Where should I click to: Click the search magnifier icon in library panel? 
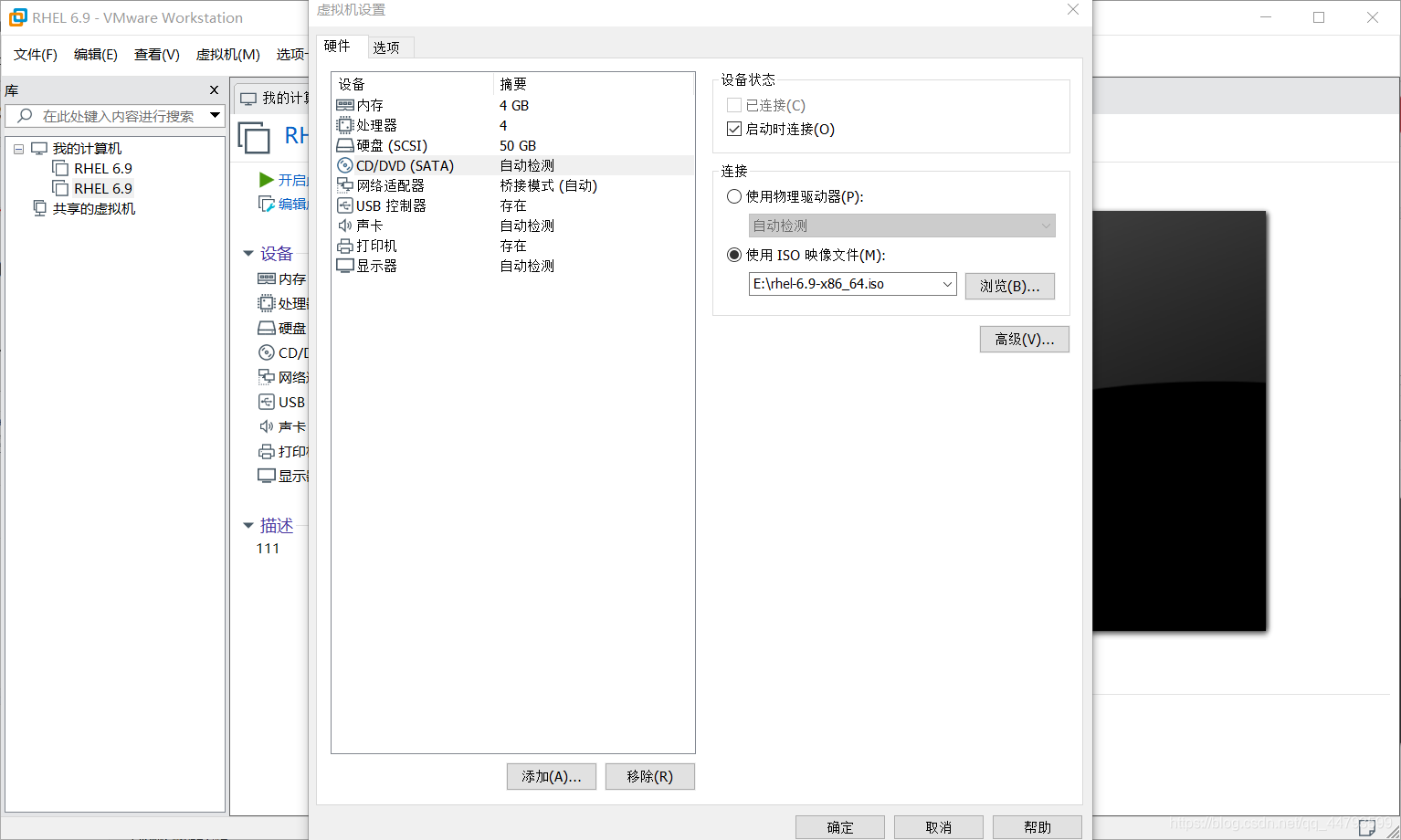coord(25,116)
